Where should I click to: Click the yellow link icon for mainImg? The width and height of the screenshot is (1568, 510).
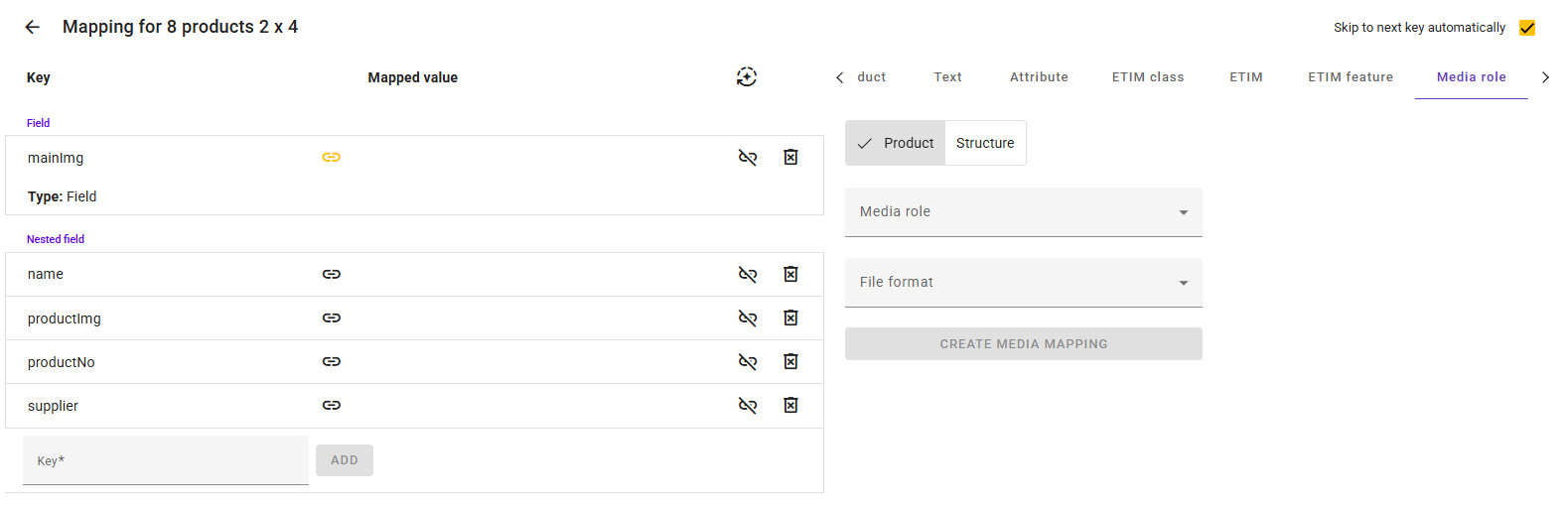[332, 158]
